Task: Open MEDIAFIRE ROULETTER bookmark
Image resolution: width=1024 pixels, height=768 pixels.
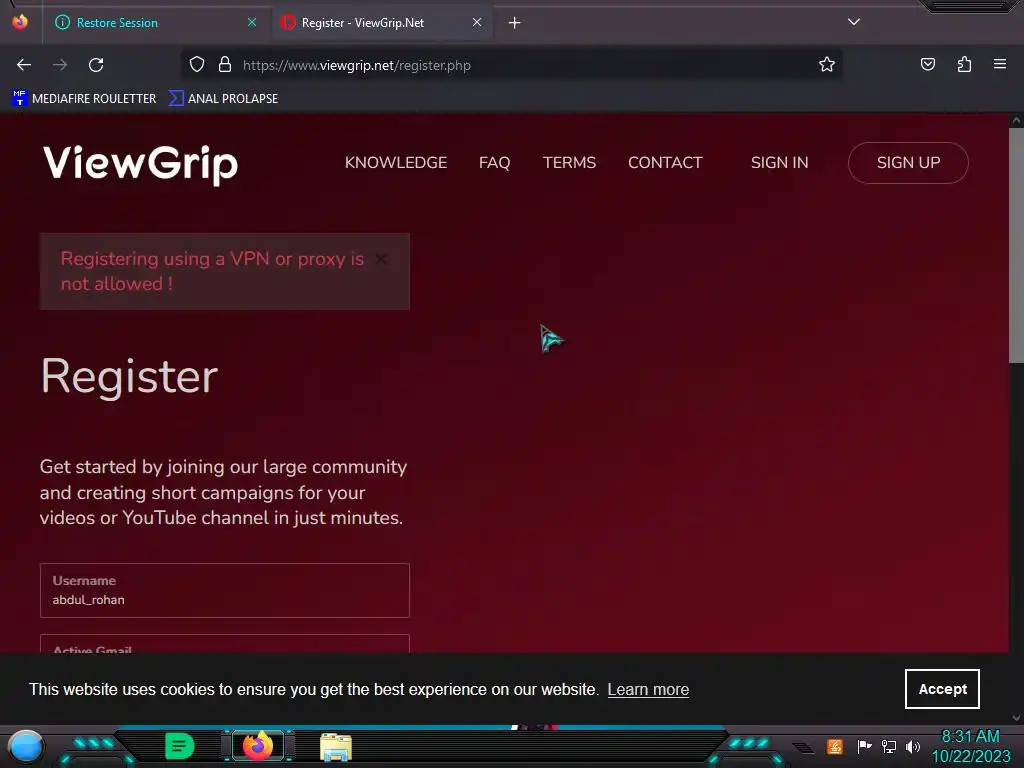Action: click(84, 99)
